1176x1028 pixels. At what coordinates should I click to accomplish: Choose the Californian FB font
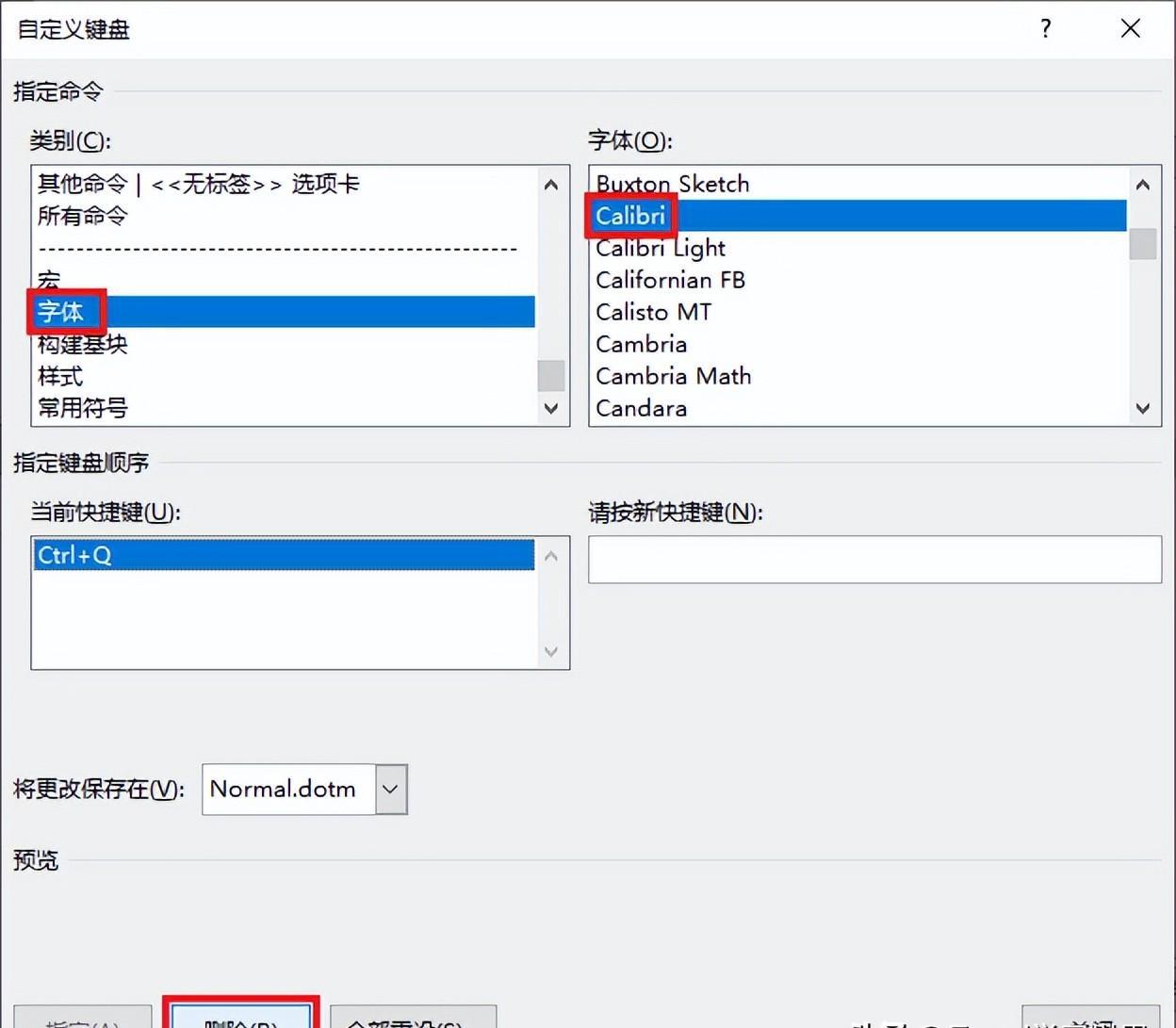click(858, 280)
